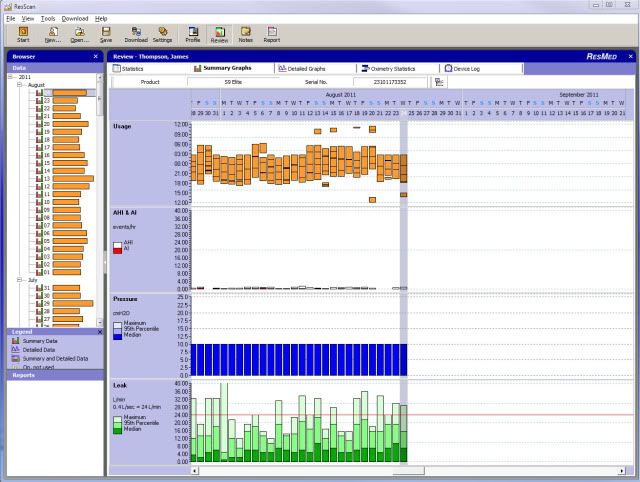The height and width of the screenshot is (482, 640).
Task: Select the Review toolbar icon
Action: click(219, 35)
